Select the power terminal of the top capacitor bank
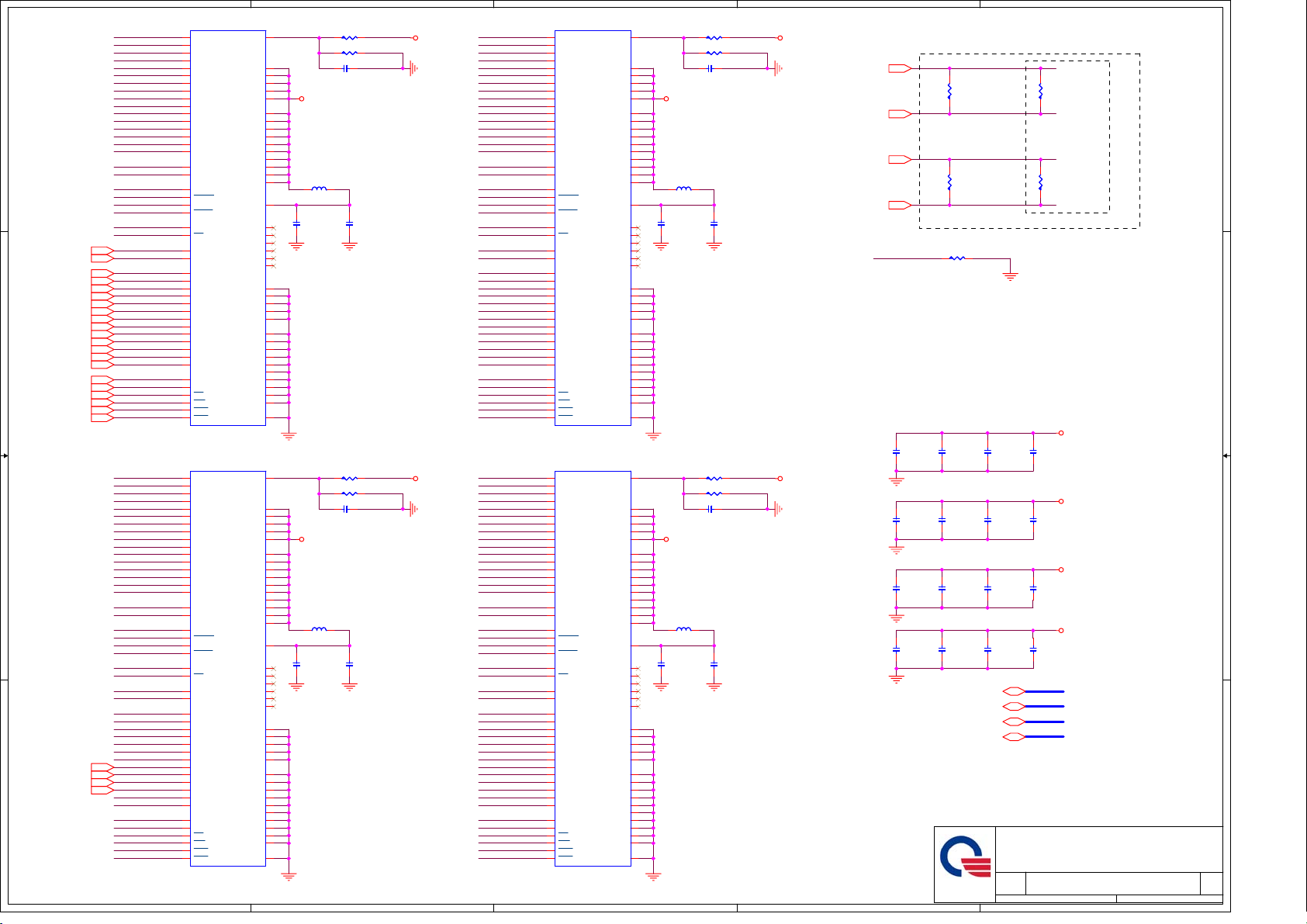Image resolution: width=1307 pixels, height=924 pixels. pos(1061,433)
